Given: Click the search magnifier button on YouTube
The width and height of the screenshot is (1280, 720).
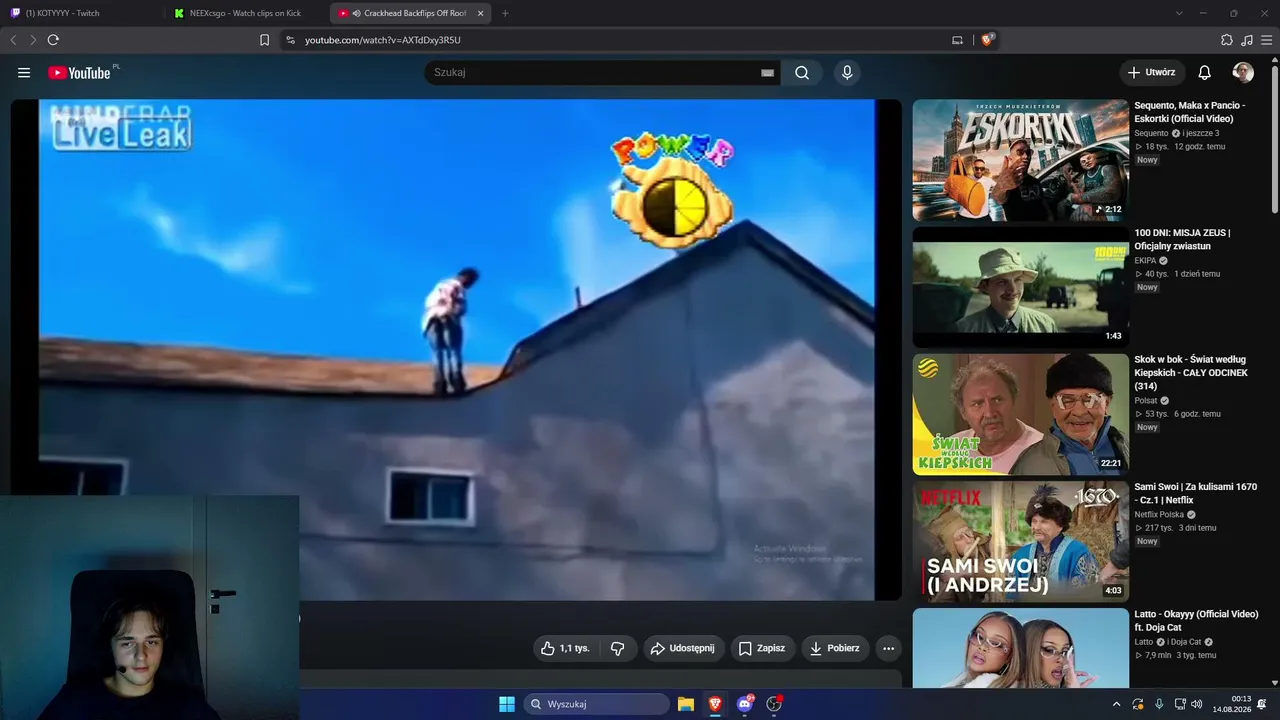Looking at the screenshot, I should pyautogui.click(x=802, y=73).
